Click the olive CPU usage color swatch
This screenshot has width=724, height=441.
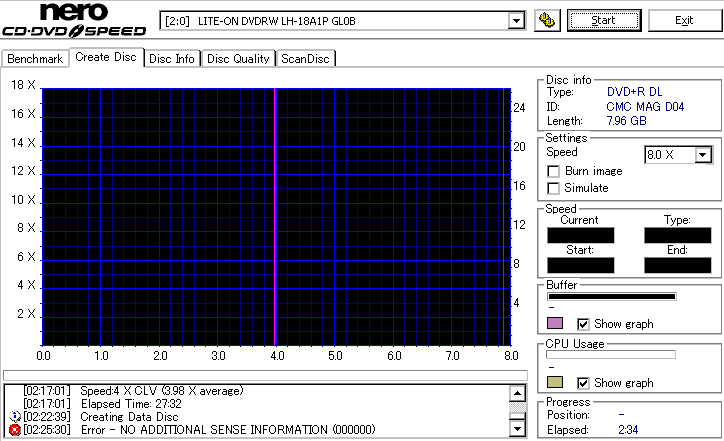(x=555, y=382)
